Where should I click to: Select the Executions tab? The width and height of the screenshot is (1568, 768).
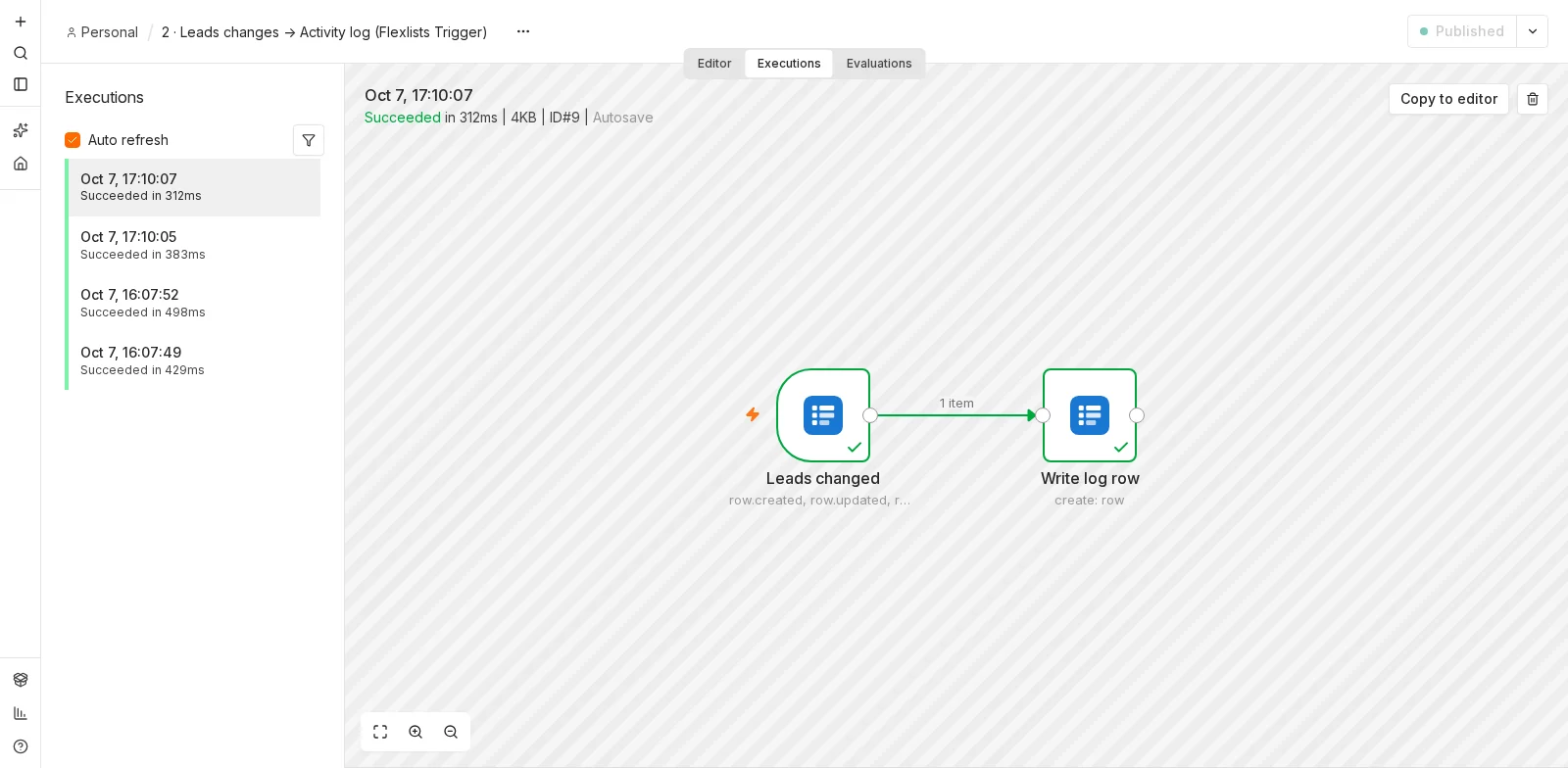[x=789, y=64]
